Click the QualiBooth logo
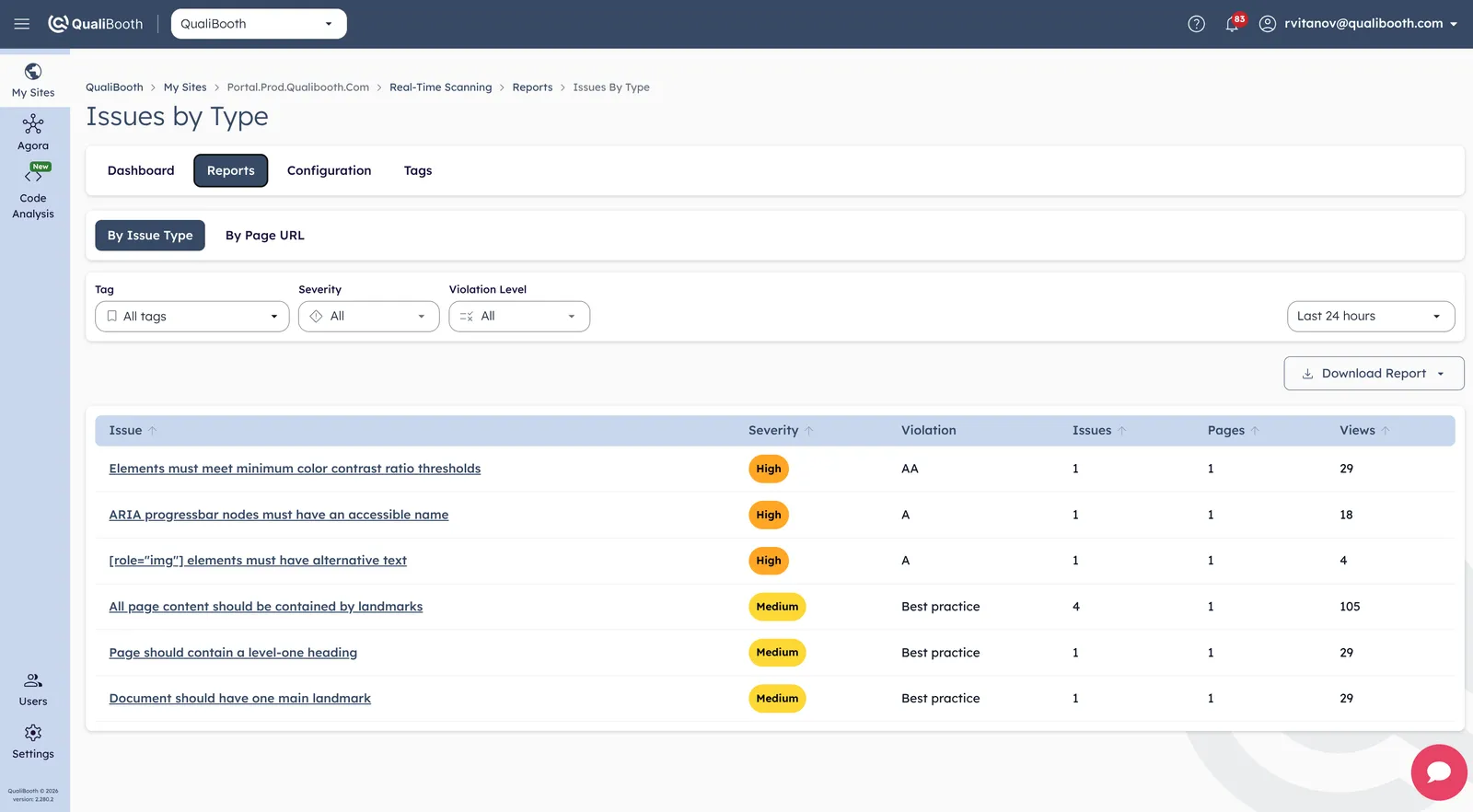Image resolution: width=1473 pixels, height=812 pixels. (96, 24)
